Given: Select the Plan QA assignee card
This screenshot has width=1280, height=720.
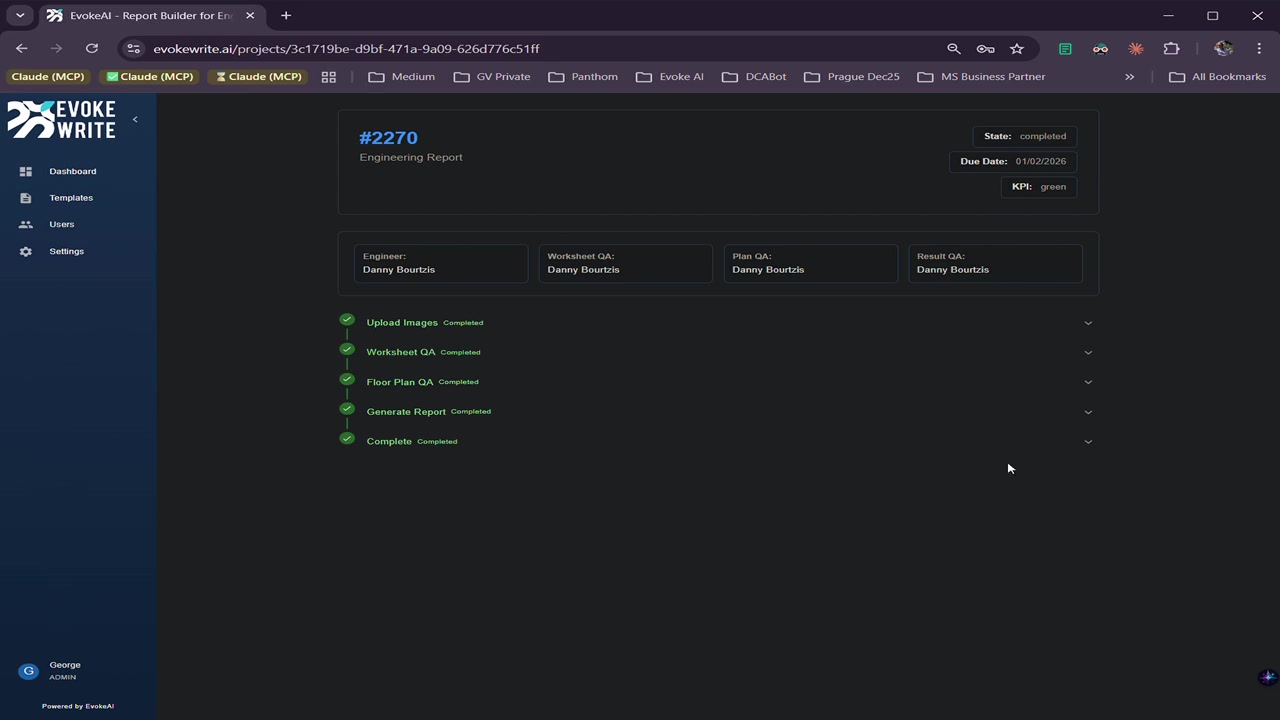Looking at the screenshot, I should point(811,263).
